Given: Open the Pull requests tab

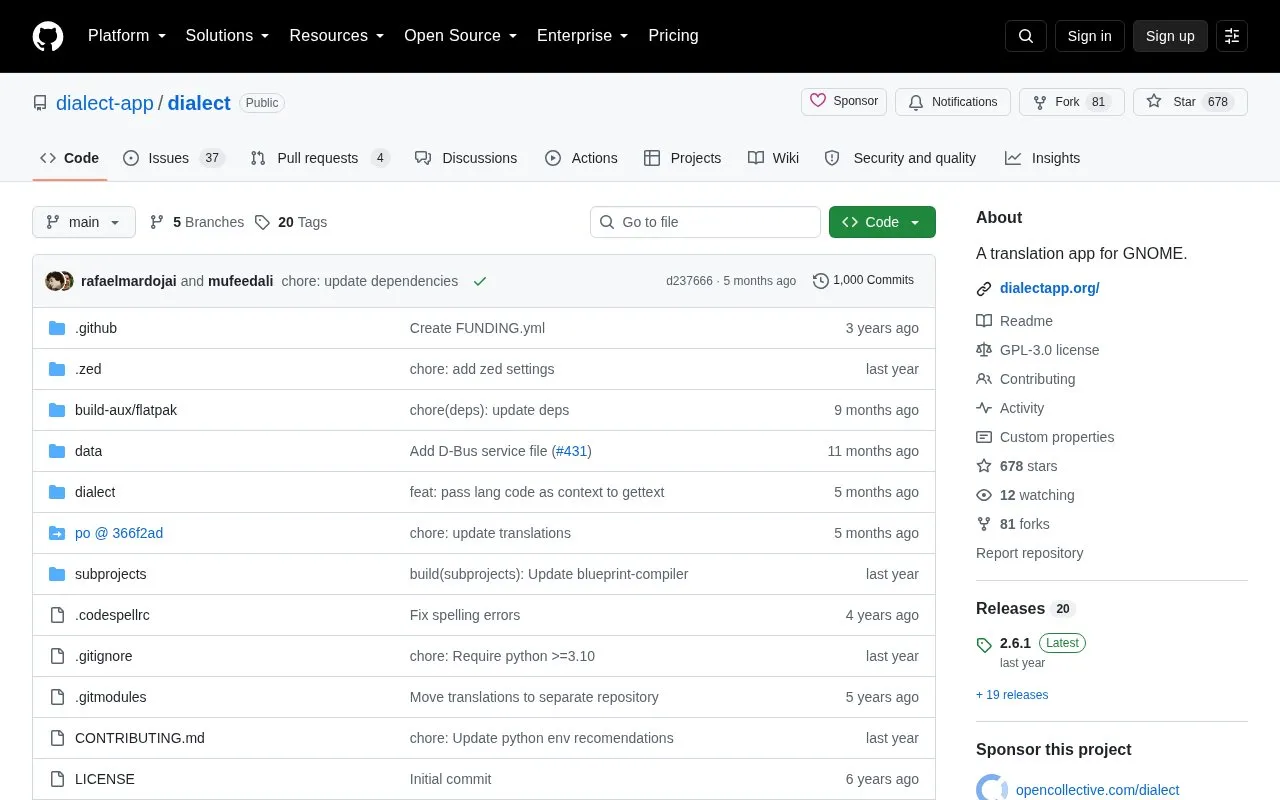Looking at the screenshot, I should 320,158.
